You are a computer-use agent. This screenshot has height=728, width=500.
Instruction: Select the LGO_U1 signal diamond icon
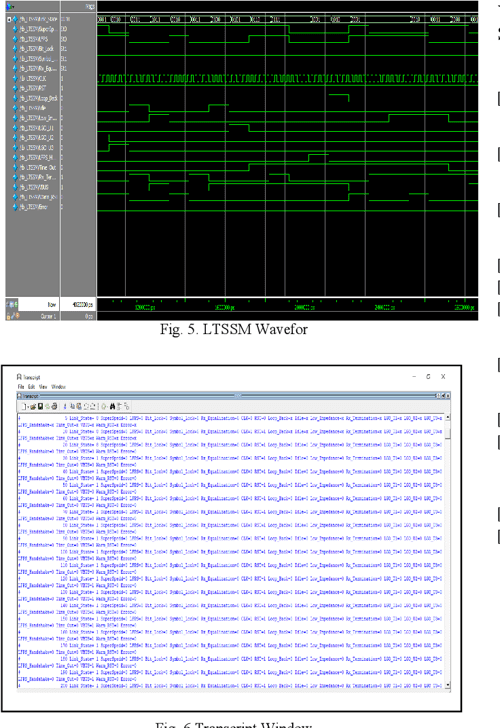tap(15, 128)
